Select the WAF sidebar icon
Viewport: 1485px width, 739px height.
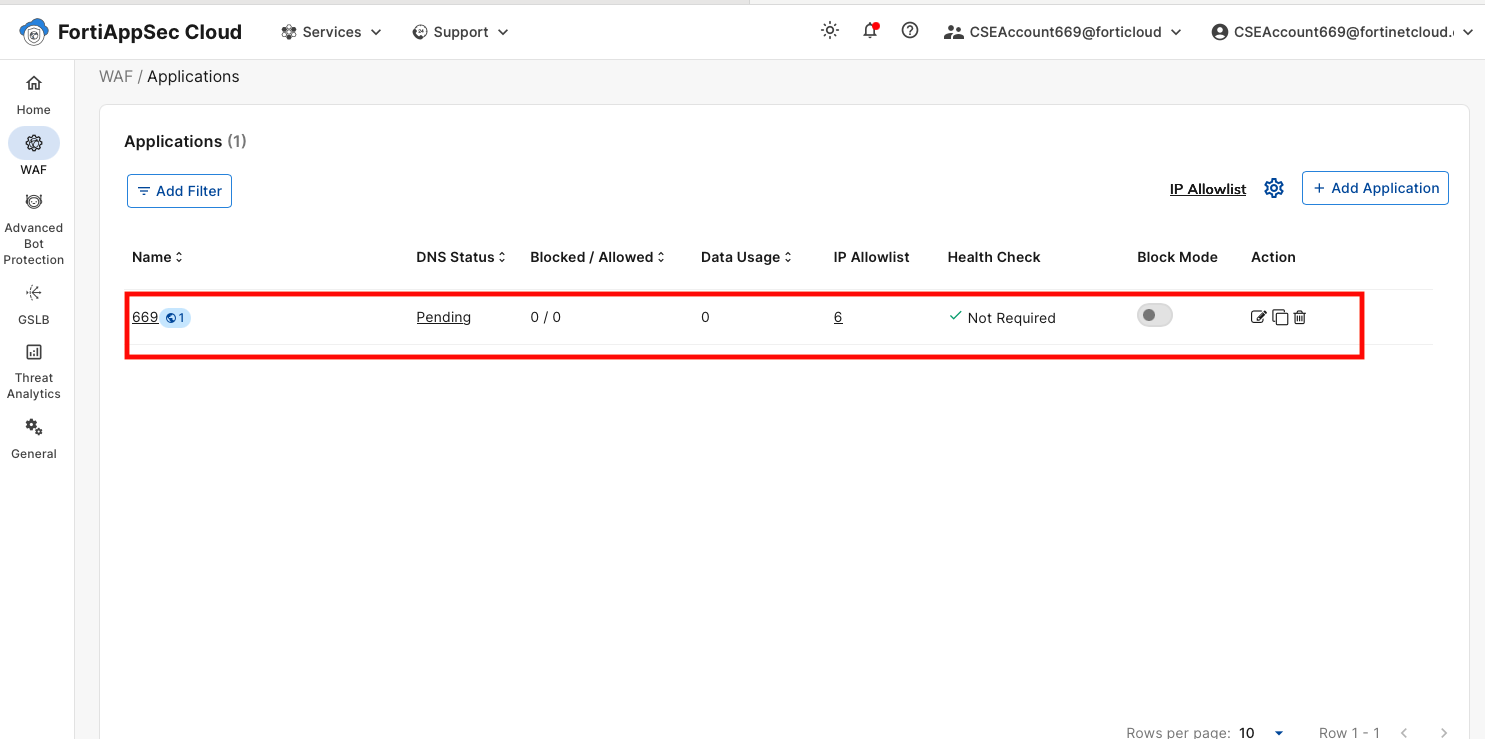tap(34, 143)
